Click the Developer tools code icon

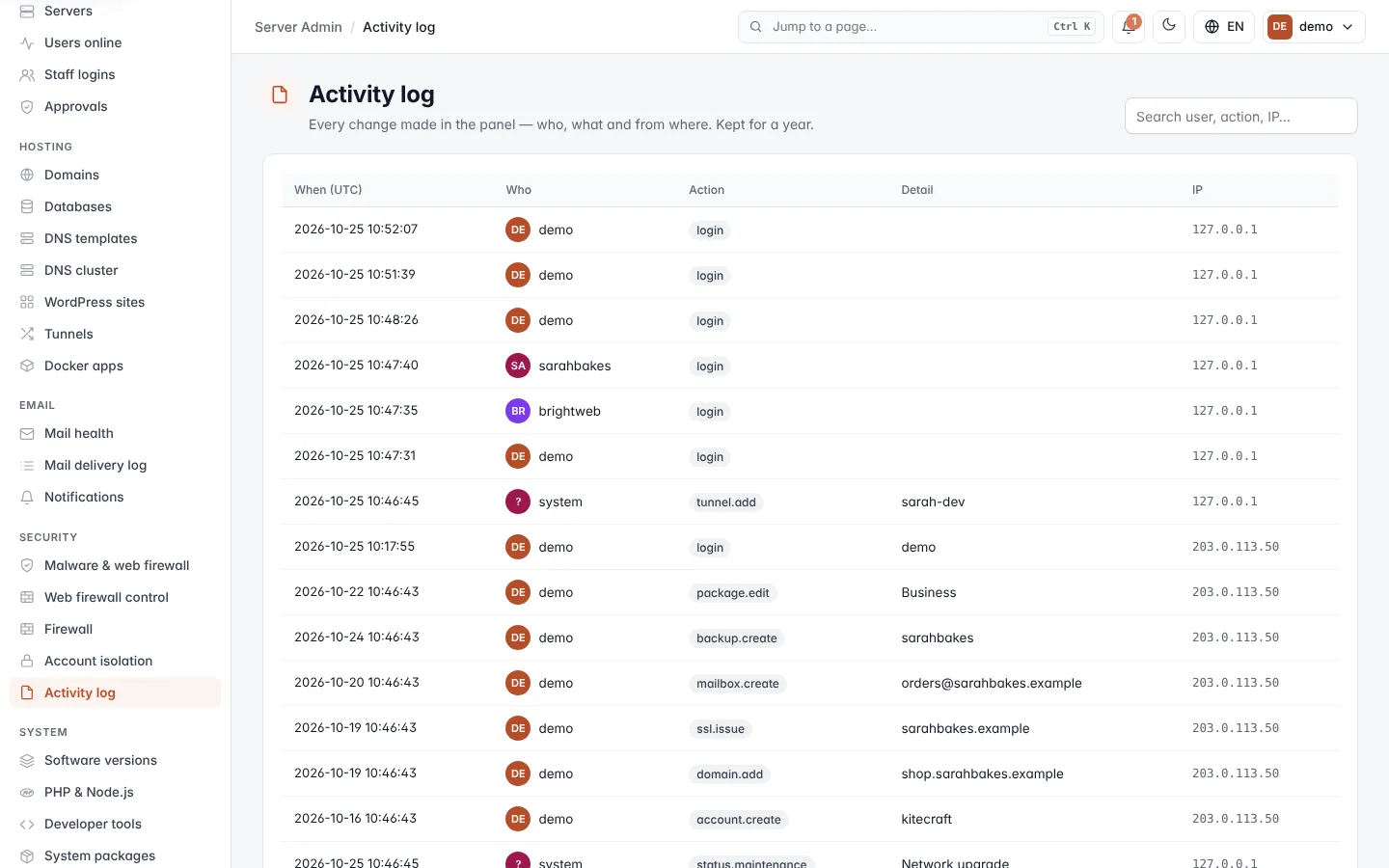point(27,825)
